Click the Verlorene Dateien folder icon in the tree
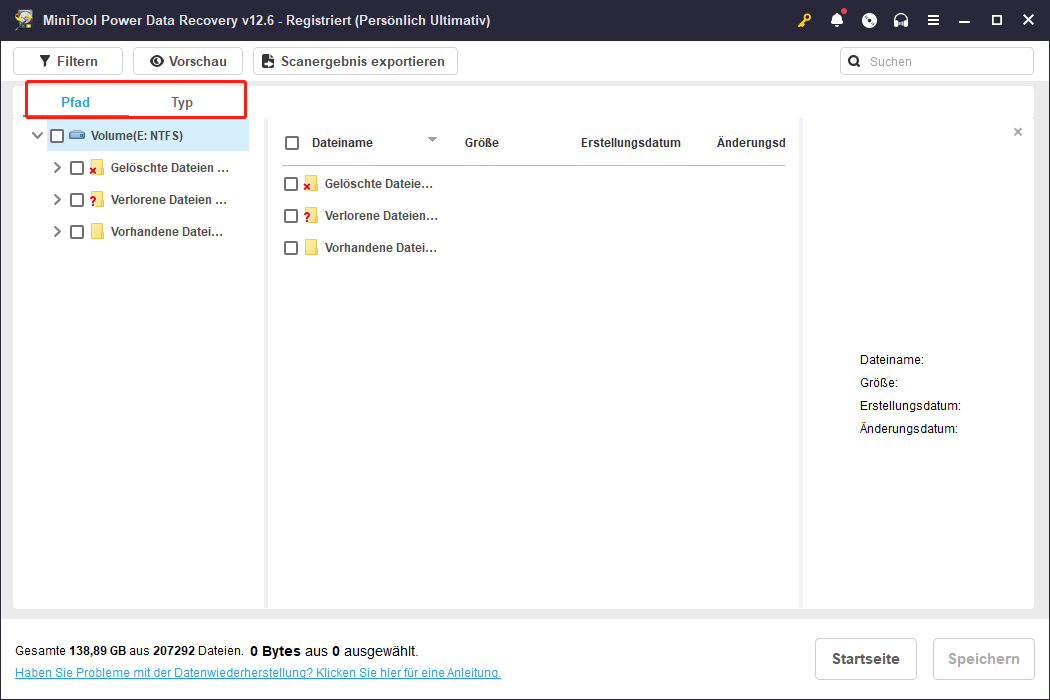Image resolution: width=1050 pixels, height=700 pixels. [x=96, y=200]
